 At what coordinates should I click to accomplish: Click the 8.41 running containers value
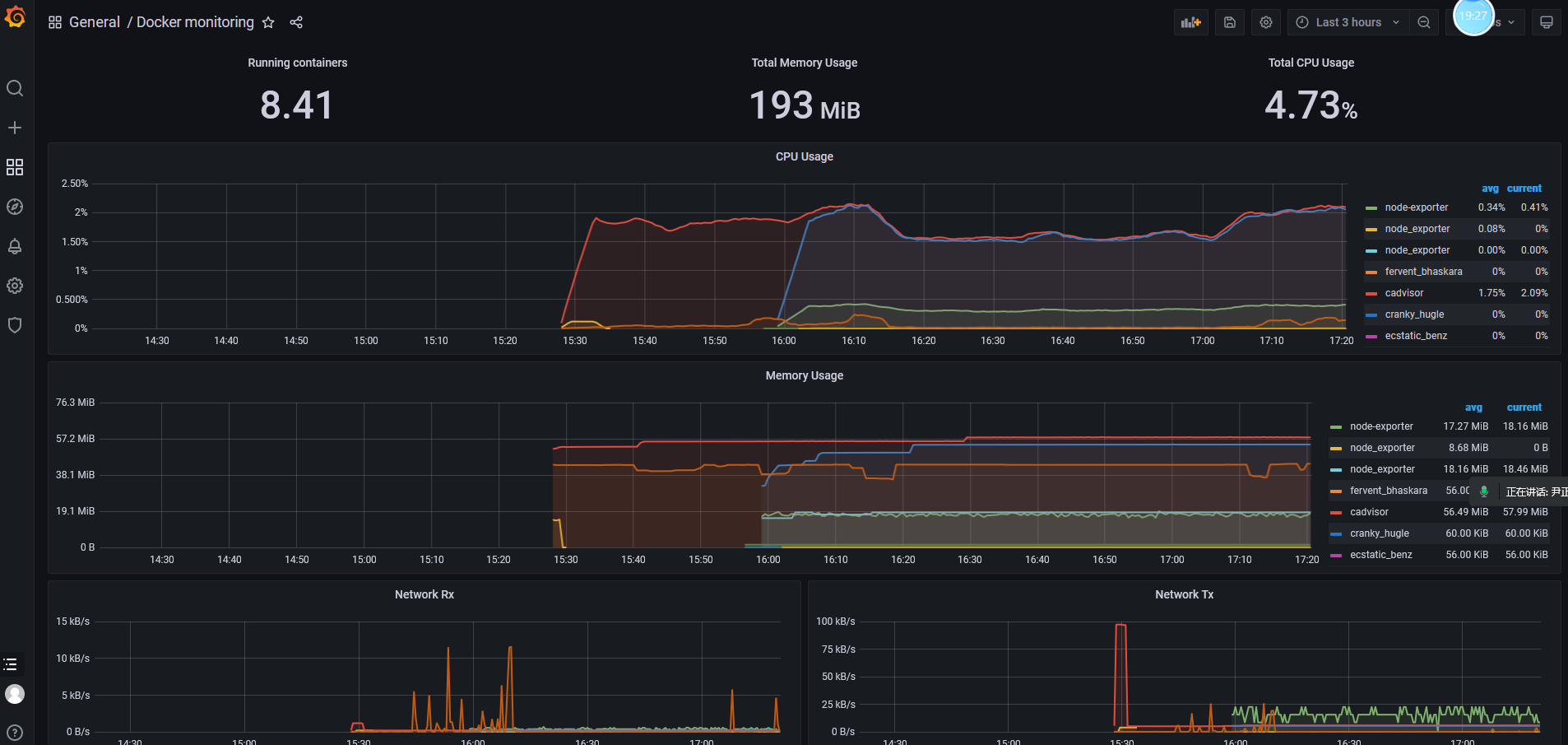click(x=297, y=105)
